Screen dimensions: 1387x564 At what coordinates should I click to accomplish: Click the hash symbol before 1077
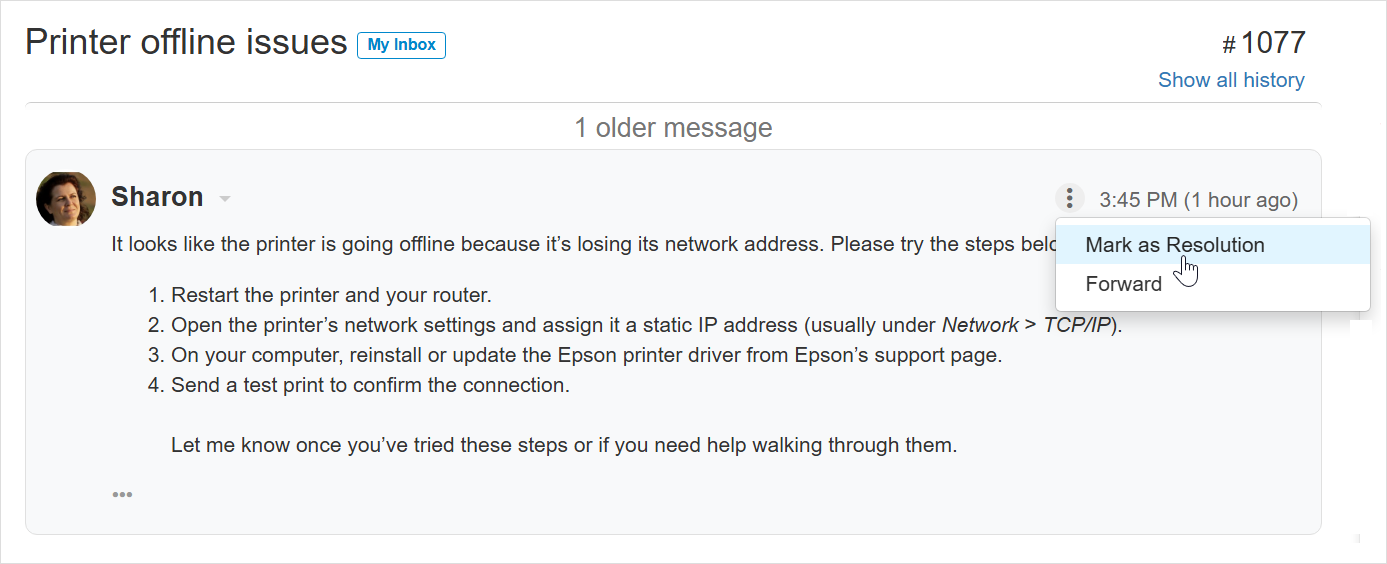(1229, 45)
